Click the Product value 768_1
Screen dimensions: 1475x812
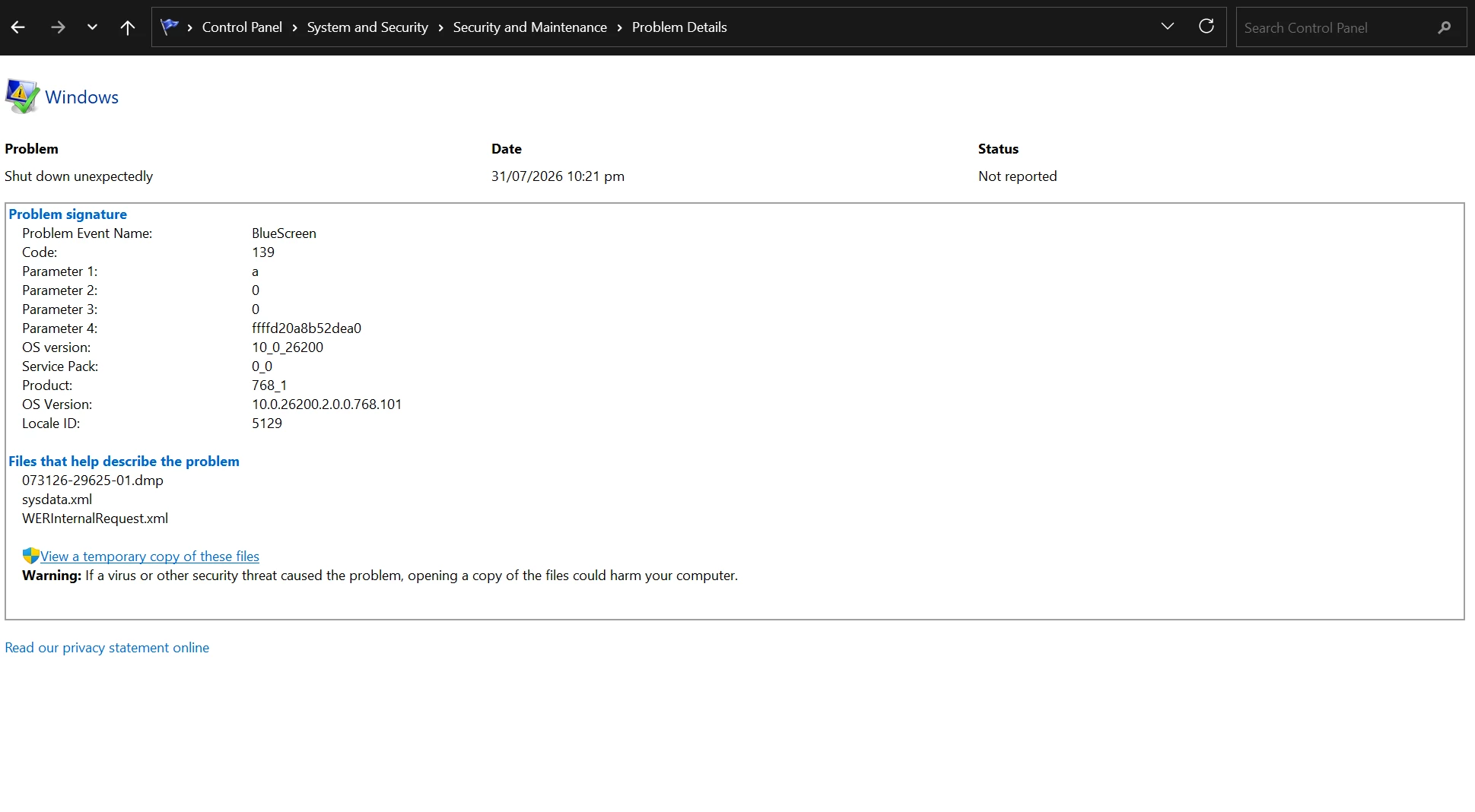click(x=269, y=385)
